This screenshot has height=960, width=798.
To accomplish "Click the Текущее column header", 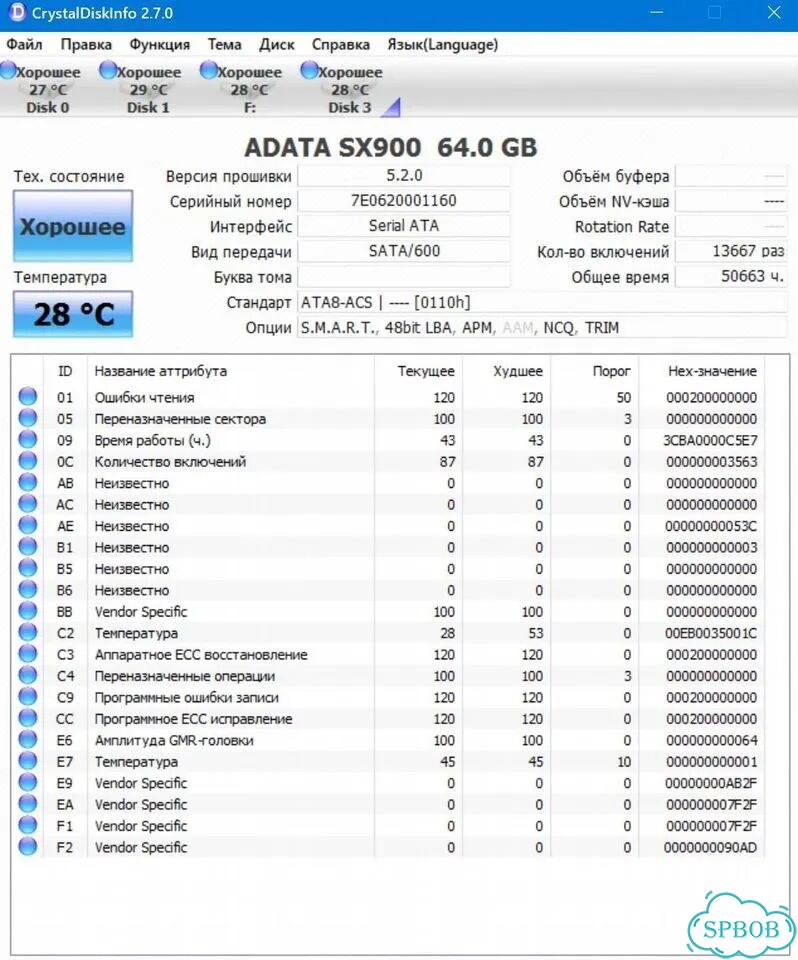I will click(x=426, y=371).
